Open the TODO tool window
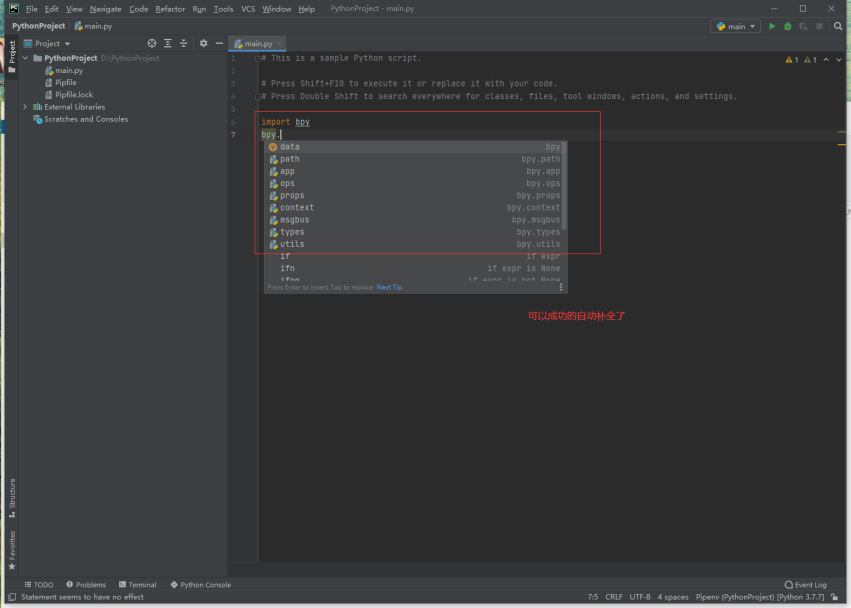851x608 pixels. (x=39, y=585)
